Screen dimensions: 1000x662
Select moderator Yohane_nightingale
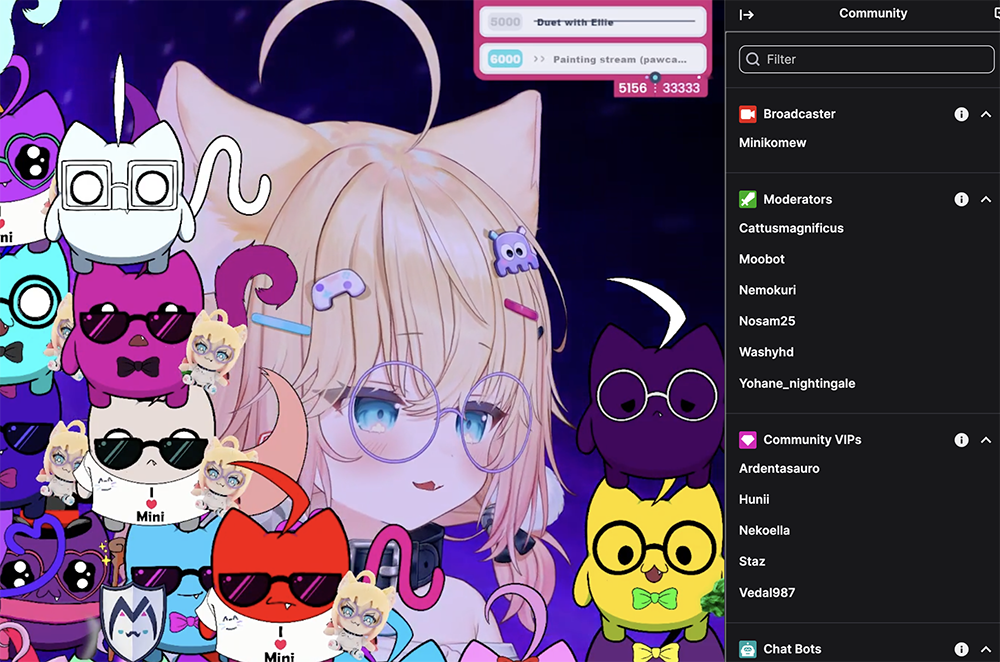click(x=797, y=383)
